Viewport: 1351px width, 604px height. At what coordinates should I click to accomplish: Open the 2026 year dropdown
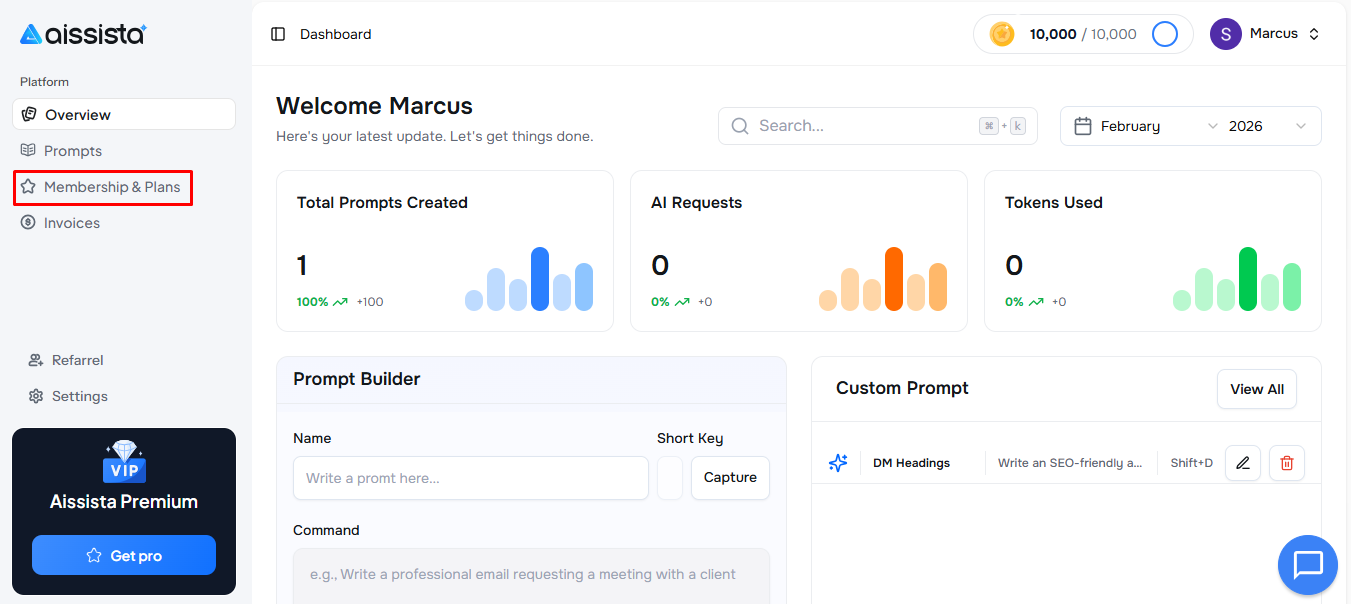[1266, 126]
